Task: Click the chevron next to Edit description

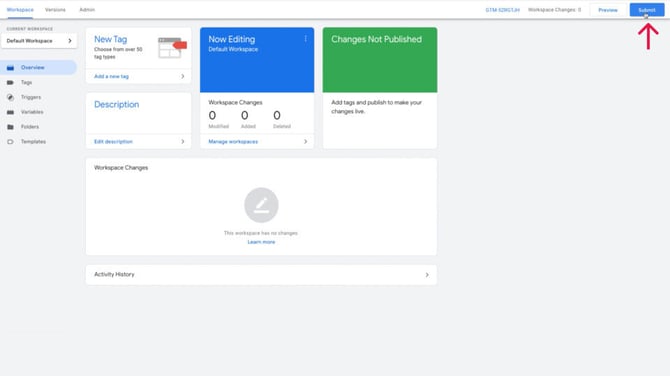Action: pyautogui.click(x=182, y=141)
